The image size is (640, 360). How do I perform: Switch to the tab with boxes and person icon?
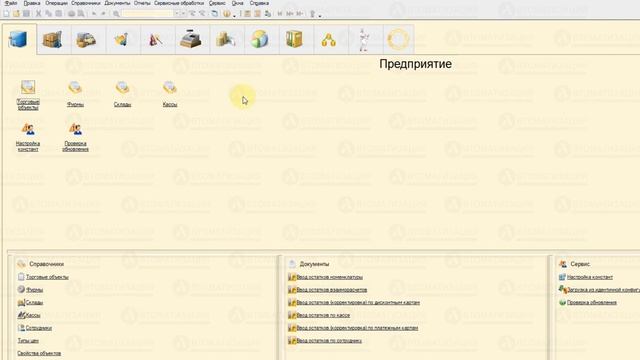(x=226, y=40)
